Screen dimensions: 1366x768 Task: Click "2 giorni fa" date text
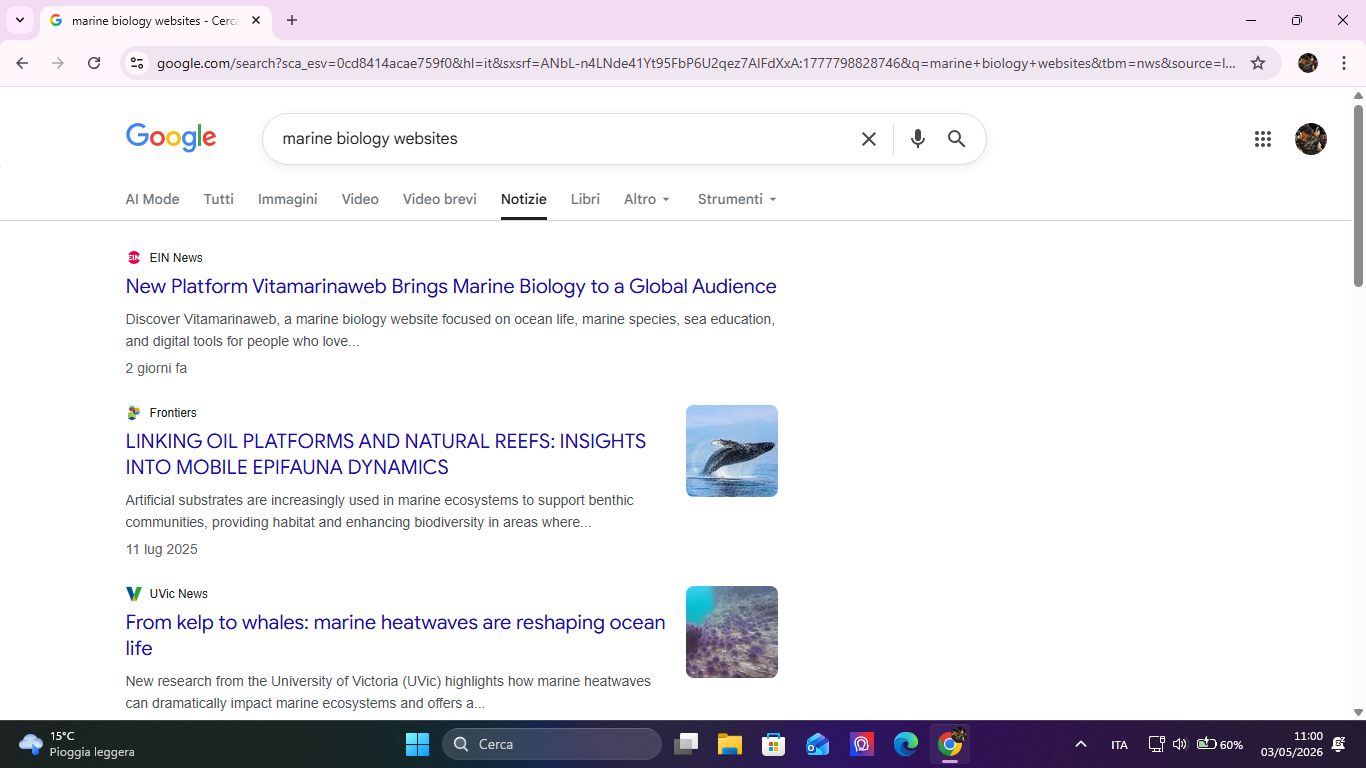point(156,368)
